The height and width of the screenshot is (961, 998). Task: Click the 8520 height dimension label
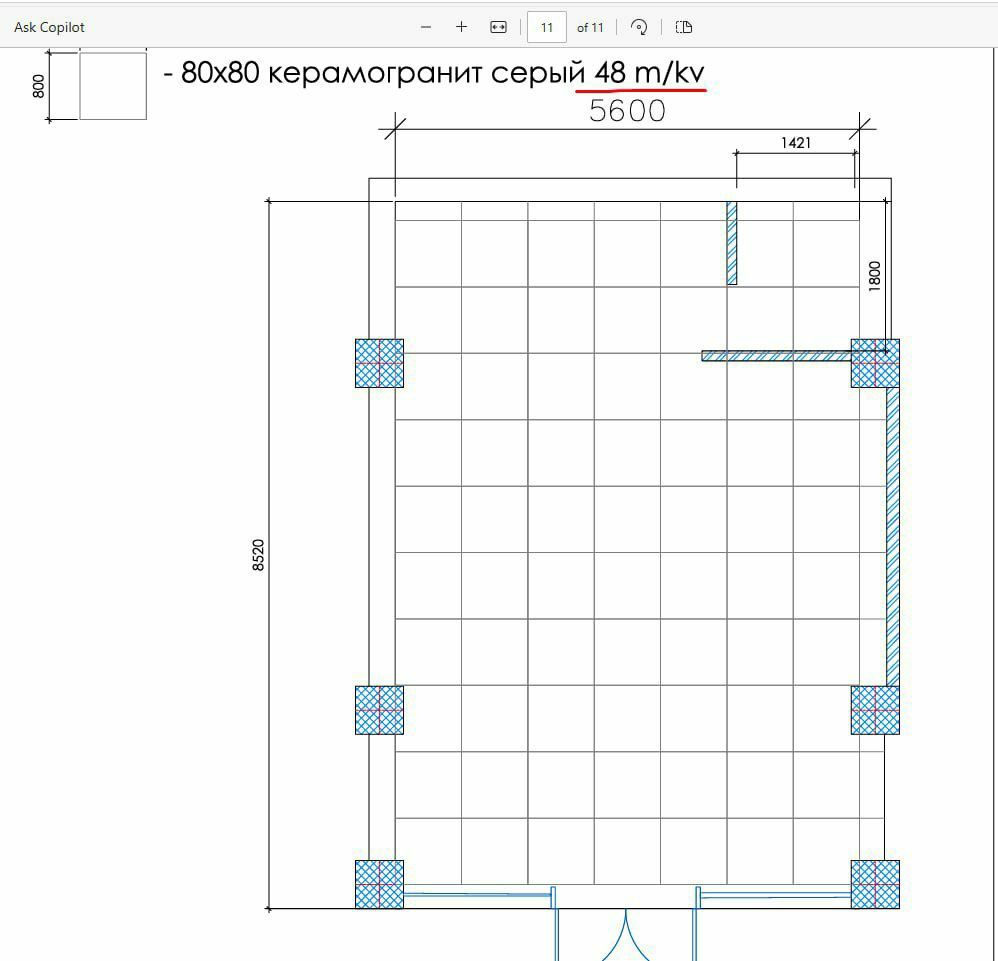[x=258, y=555]
